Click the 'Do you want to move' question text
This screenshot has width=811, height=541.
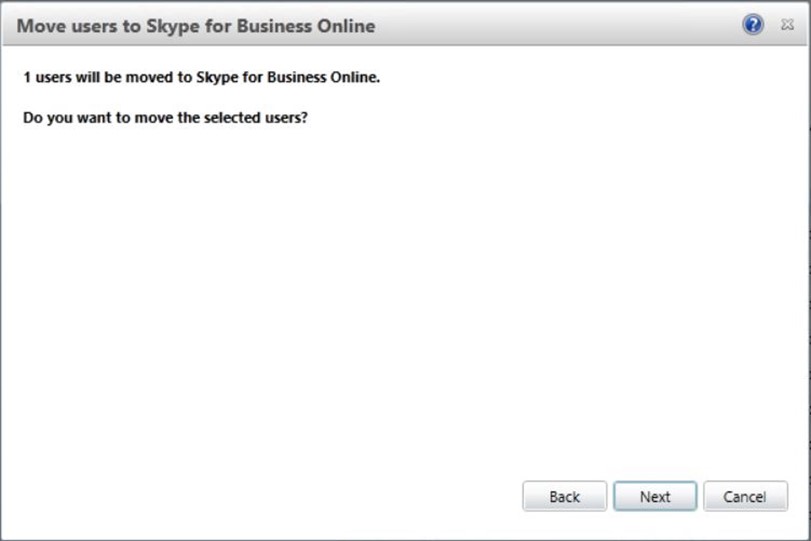tap(164, 117)
